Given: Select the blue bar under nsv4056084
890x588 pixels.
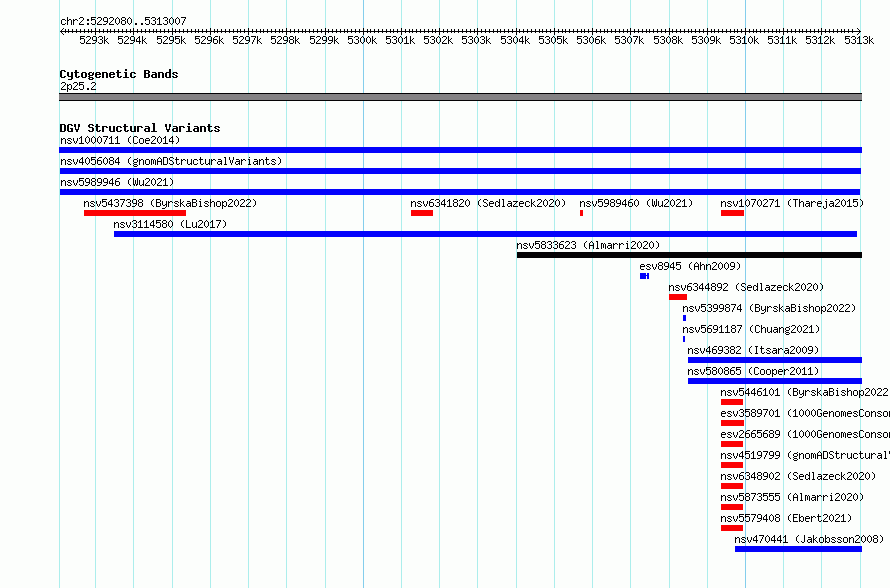Looking at the screenshot, I should point(460,171).
